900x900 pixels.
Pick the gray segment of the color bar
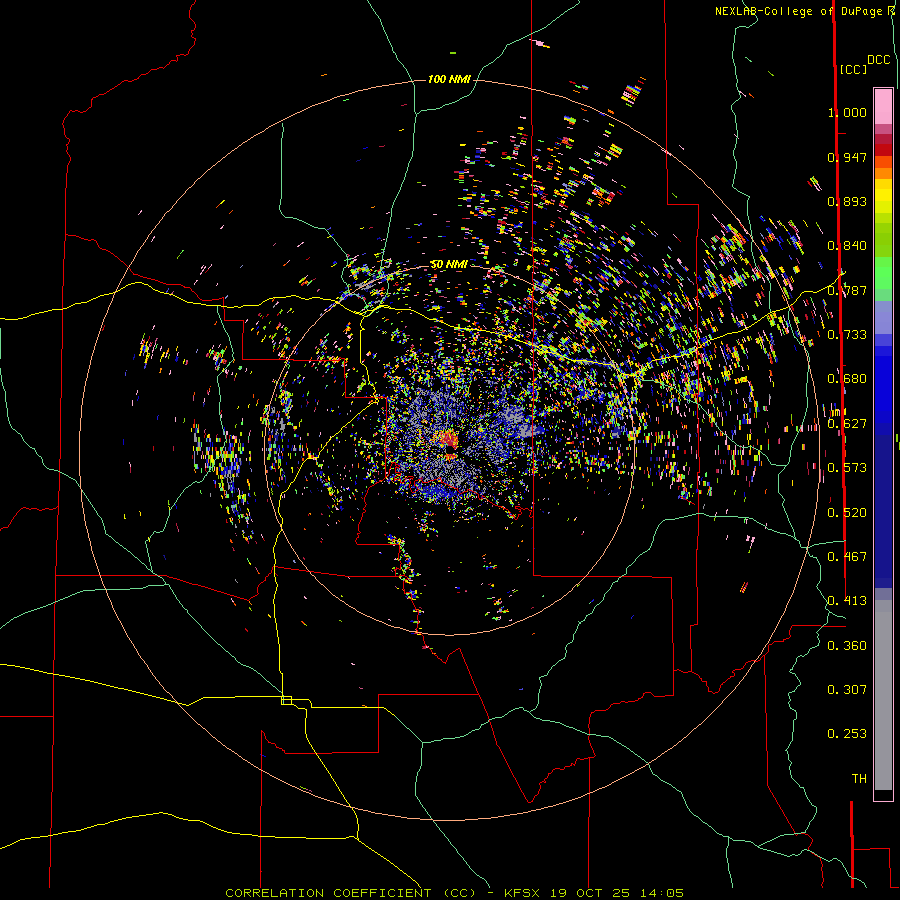coord(883,695)
